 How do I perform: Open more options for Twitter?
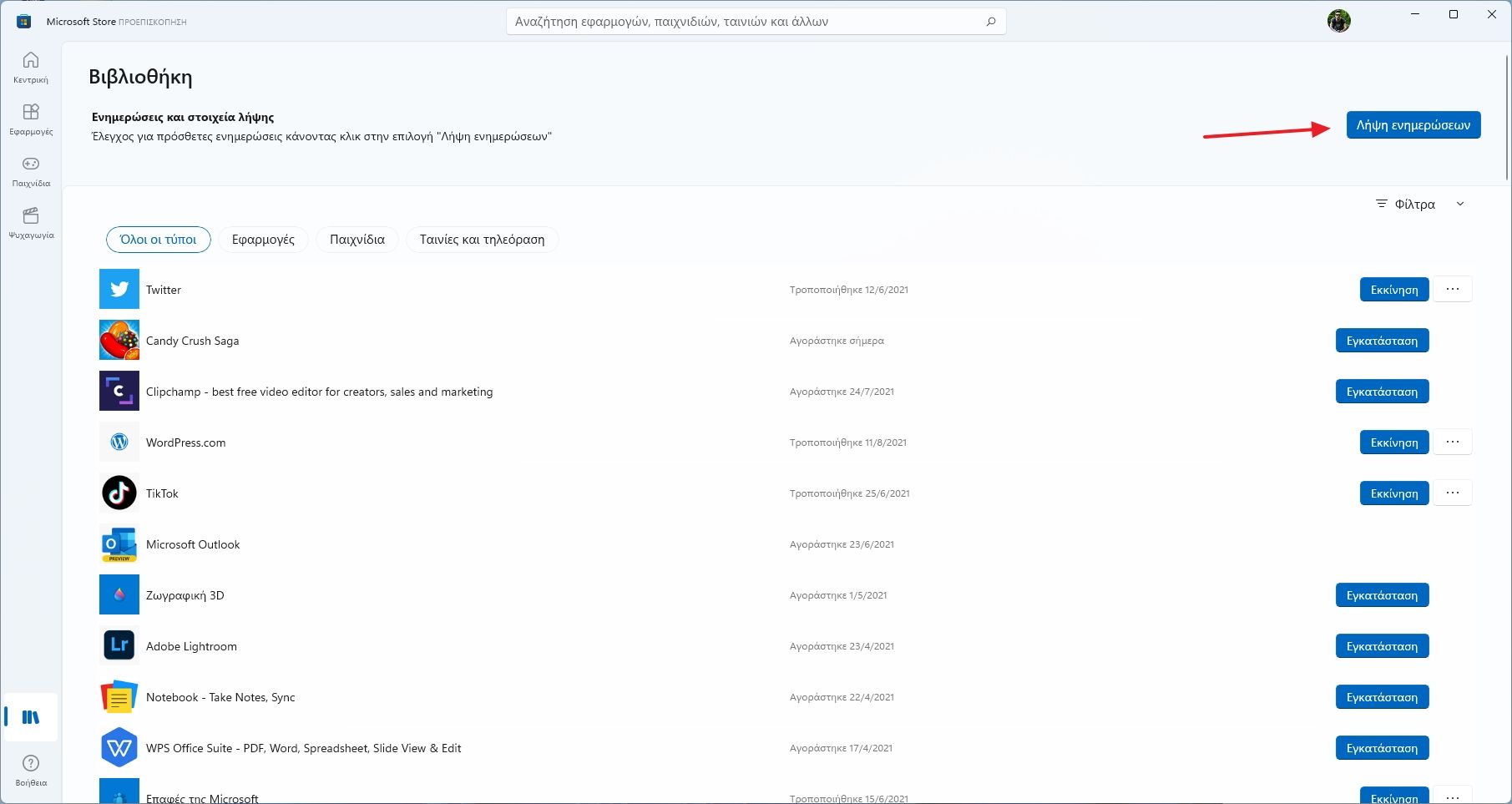(x=1452, y=290)
